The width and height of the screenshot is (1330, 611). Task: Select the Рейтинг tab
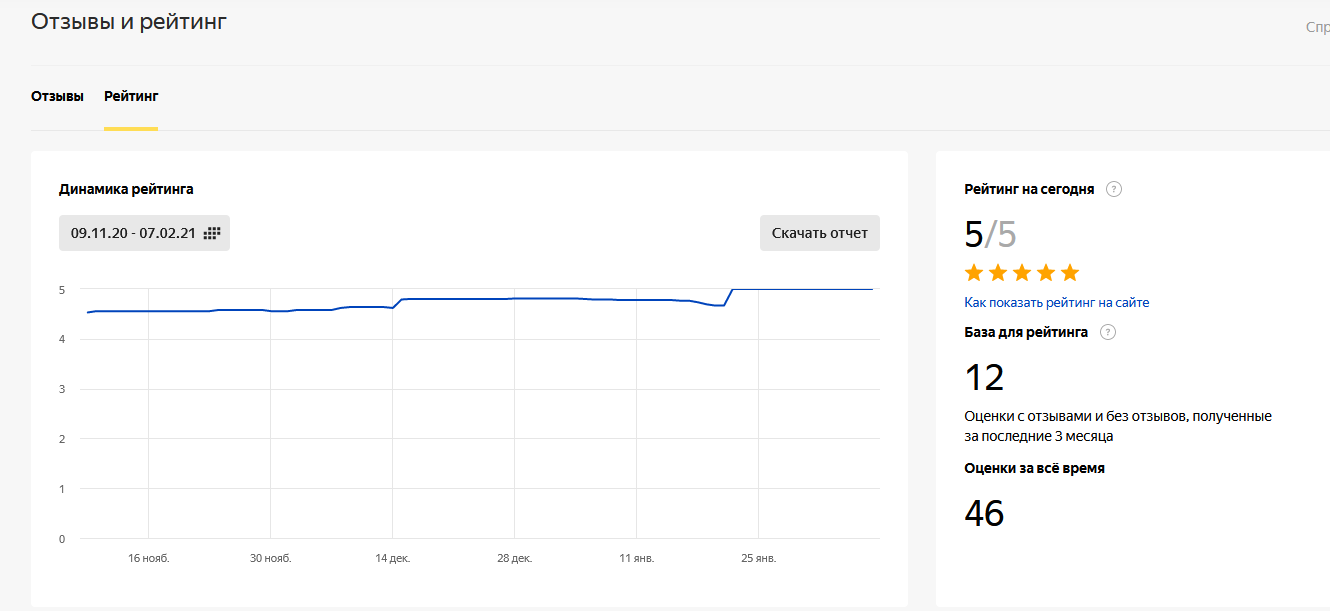131,97
